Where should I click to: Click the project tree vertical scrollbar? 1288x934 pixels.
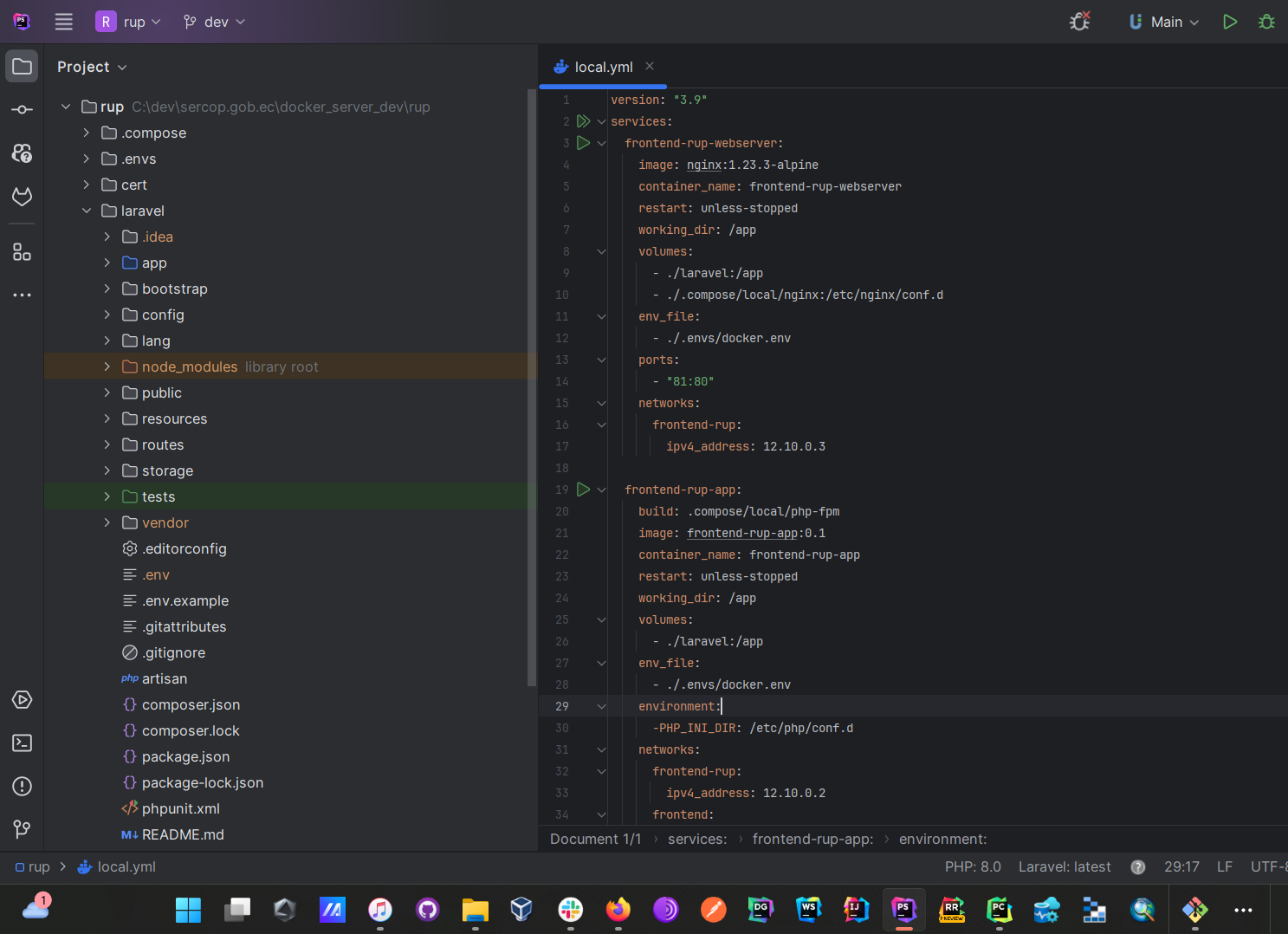(531, 390)
